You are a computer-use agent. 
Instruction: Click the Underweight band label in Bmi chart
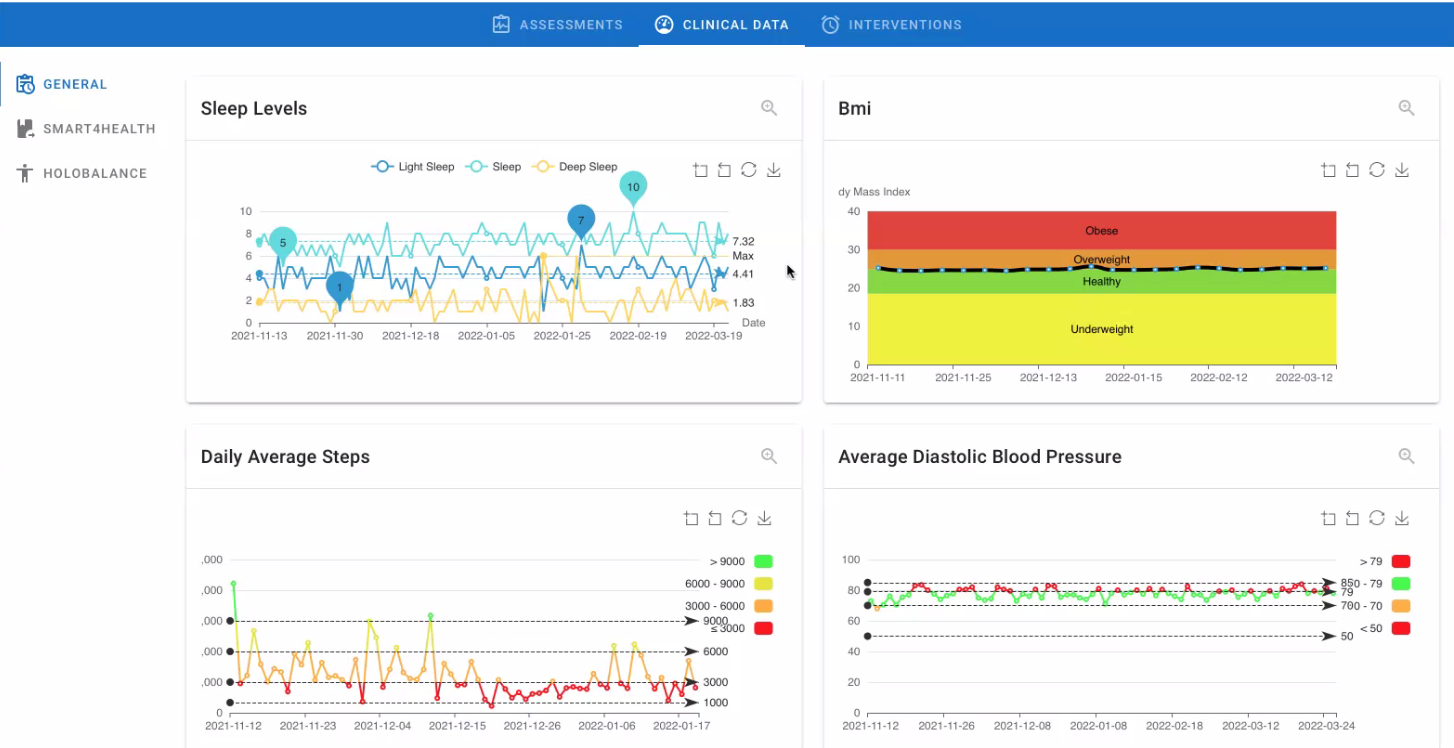coord(1102,329)
